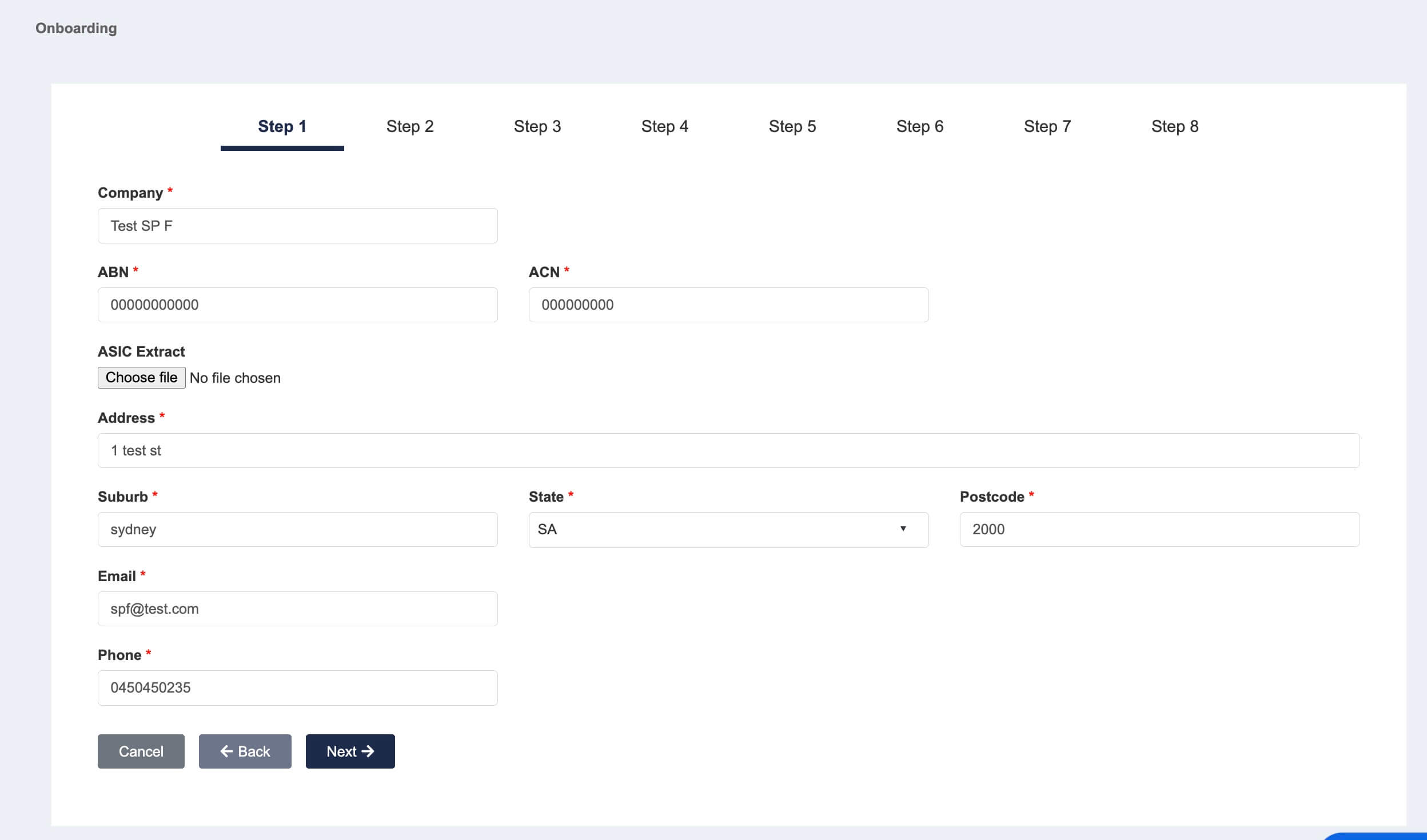Go to the Step 8 tab
1427x840 pixels.
pos(1175,126)
